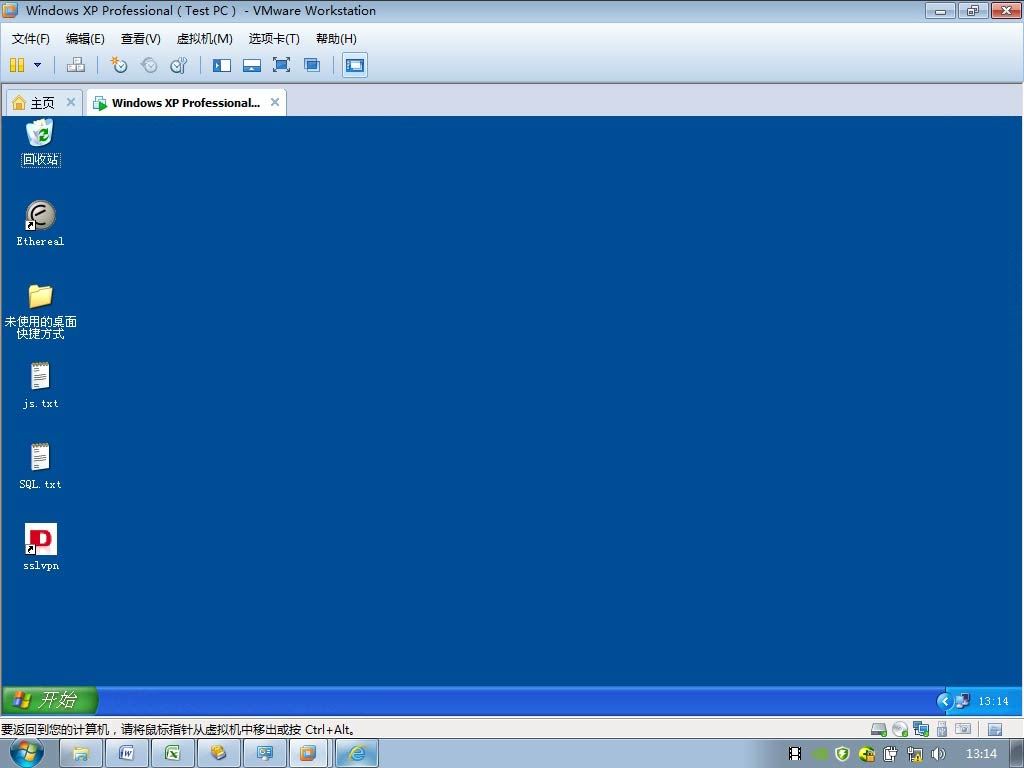Click XP tray network connection icon
This screenshot has height=768, width=1024.
963,701
